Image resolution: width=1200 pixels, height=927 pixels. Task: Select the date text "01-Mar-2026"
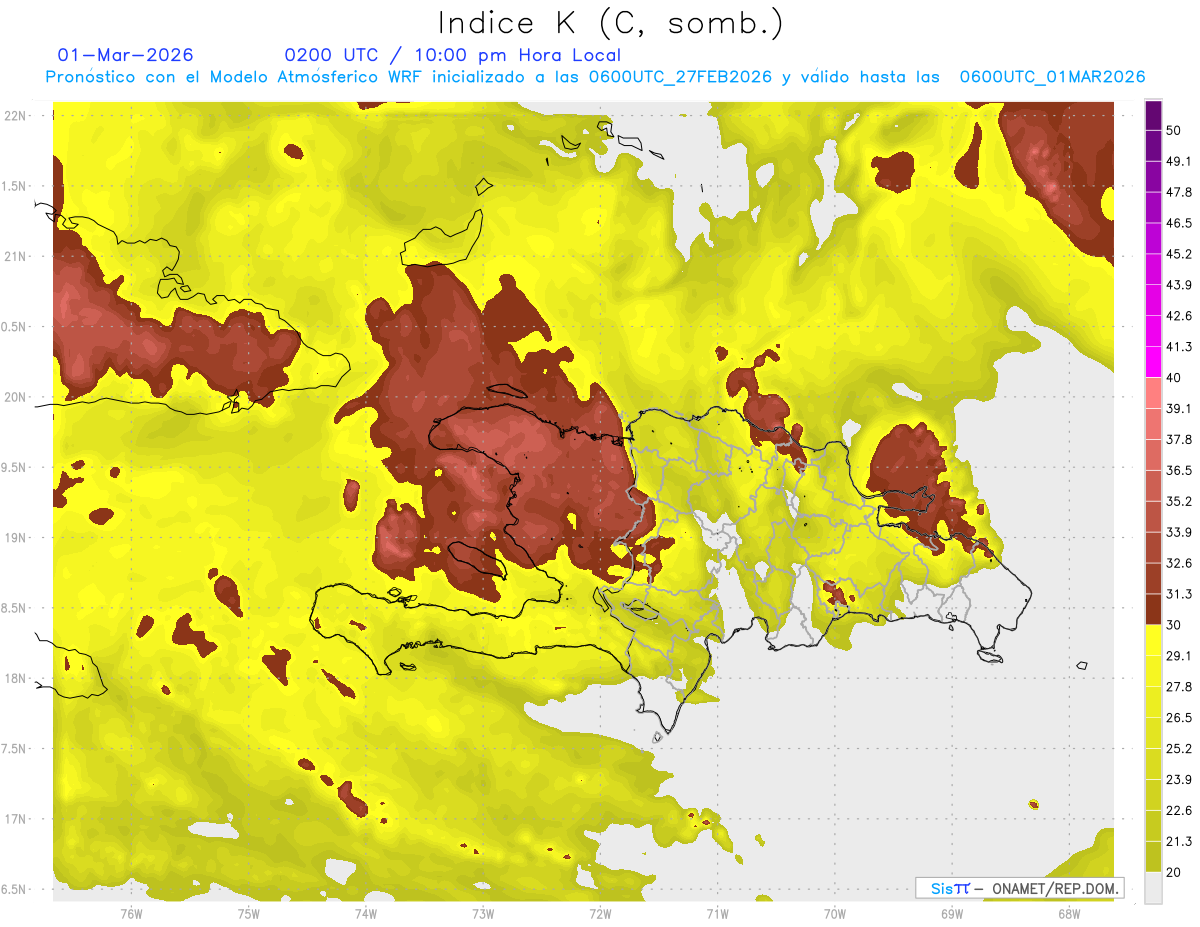126,55
